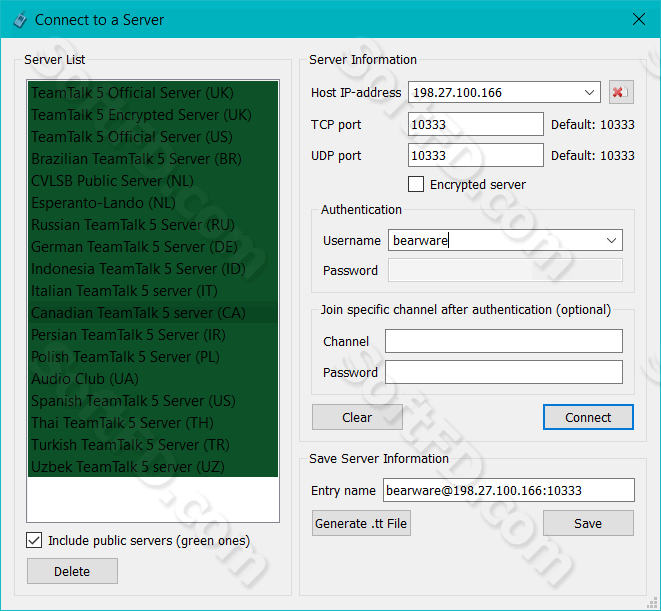Select Brazilian TeamTalk 5 Server (BR)
This screenshot has width=661, height=611.
pos(153,159)
